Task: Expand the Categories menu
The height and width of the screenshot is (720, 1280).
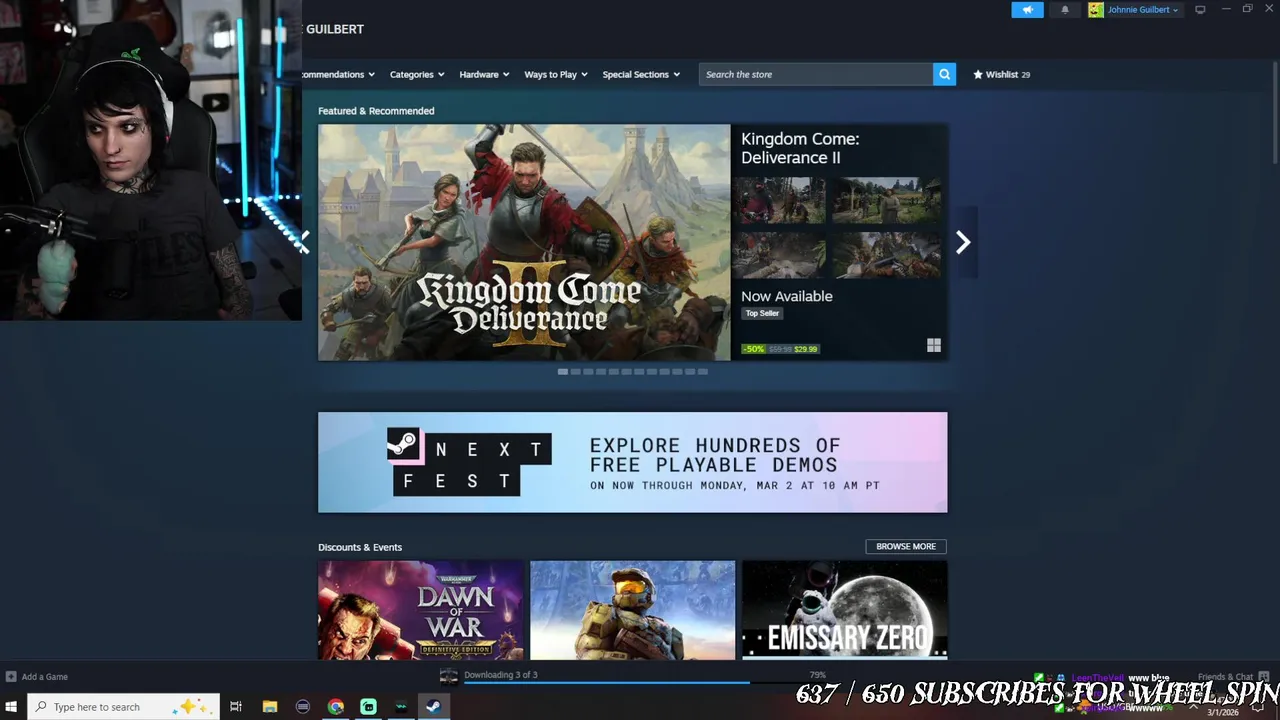Action: pos(417,74)
